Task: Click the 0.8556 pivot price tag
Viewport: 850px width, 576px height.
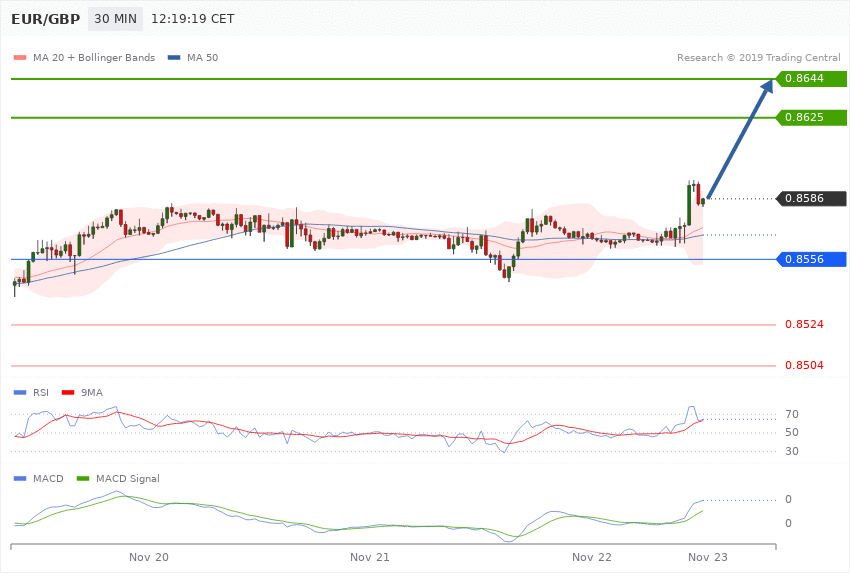Action: pyautogui.click(x=812, y=260)
